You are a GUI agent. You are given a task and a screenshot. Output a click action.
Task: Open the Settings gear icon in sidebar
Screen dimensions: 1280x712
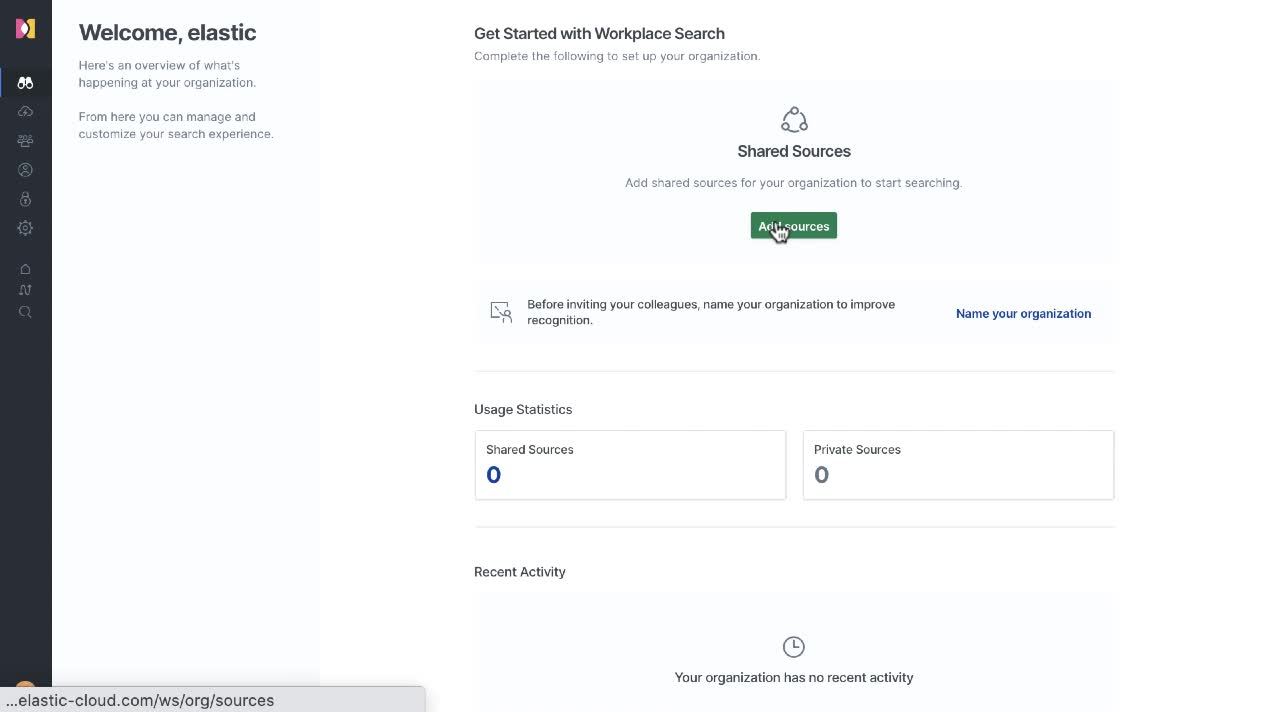point(25,228)
